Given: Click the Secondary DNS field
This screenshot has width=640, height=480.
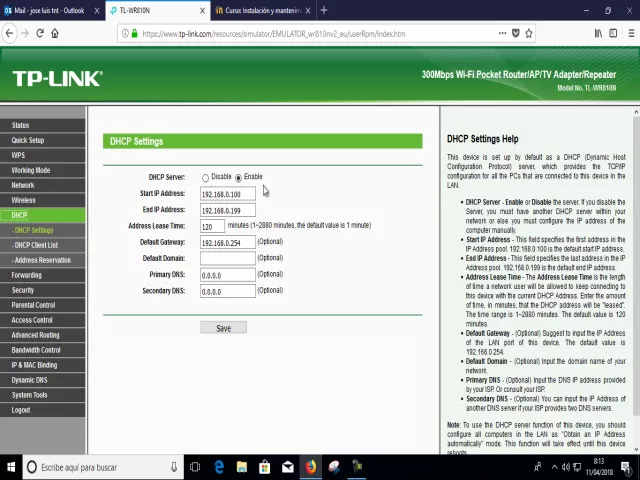Looking at the screenshot, I should coord(228,291).
